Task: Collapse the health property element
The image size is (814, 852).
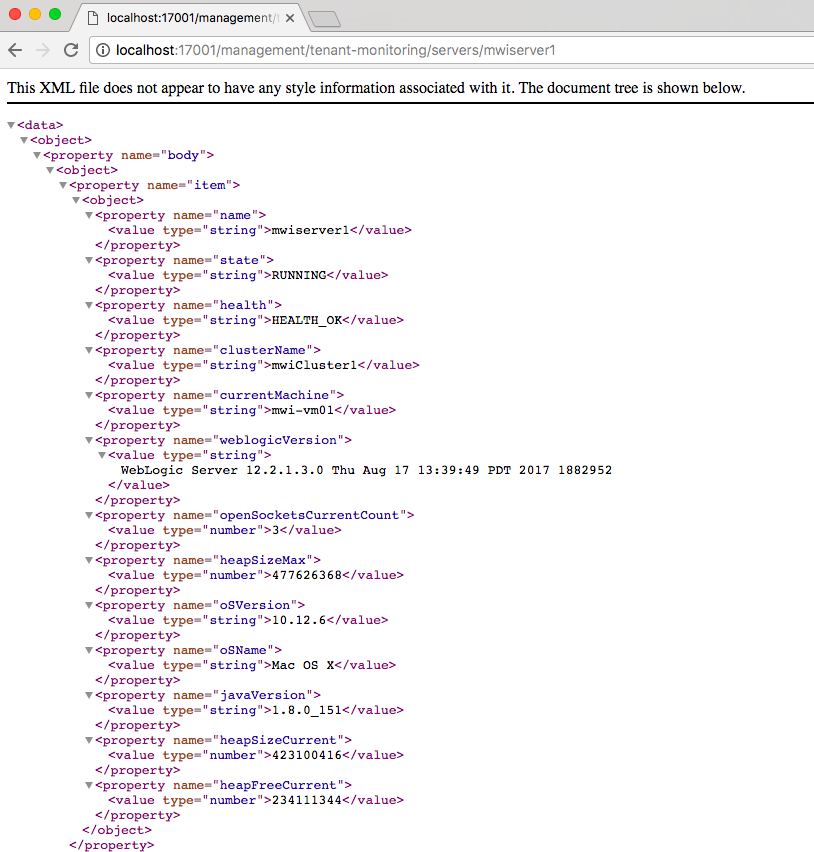Action: point(88,304)
